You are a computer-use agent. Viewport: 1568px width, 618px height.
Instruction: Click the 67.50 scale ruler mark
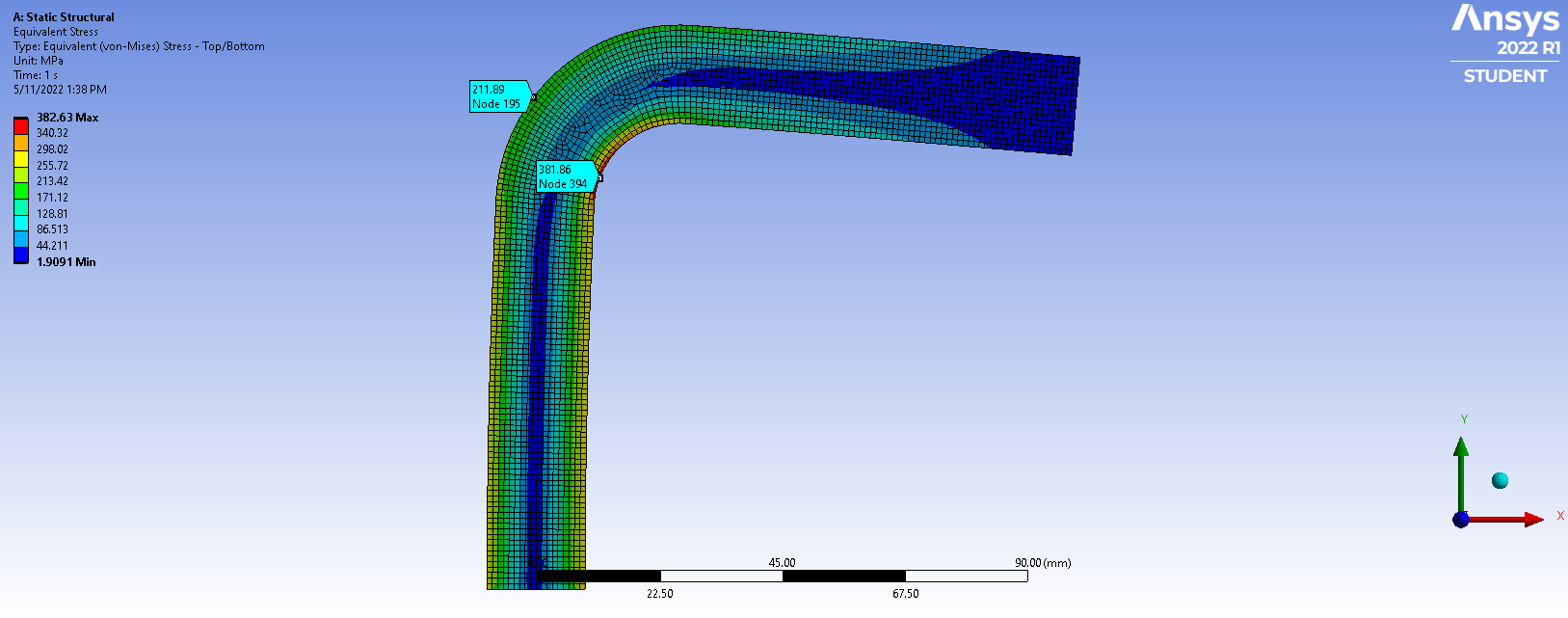coord(906,594)
